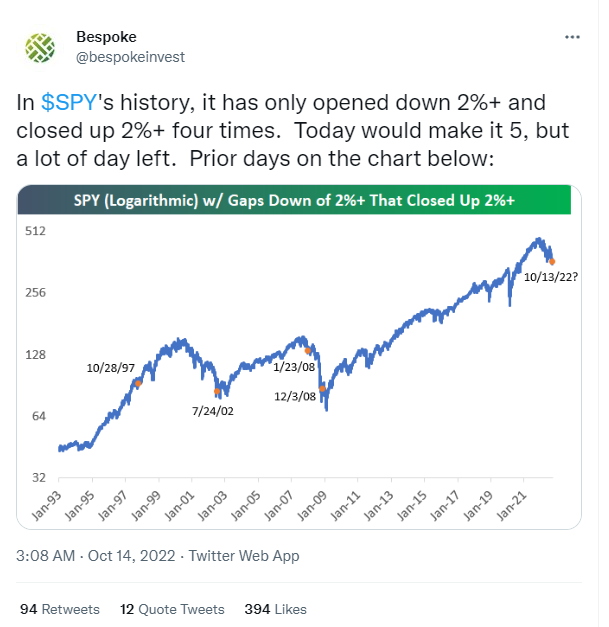The image size is (609, 627).
Task: Open the SPY chart image
Action: 299,357
